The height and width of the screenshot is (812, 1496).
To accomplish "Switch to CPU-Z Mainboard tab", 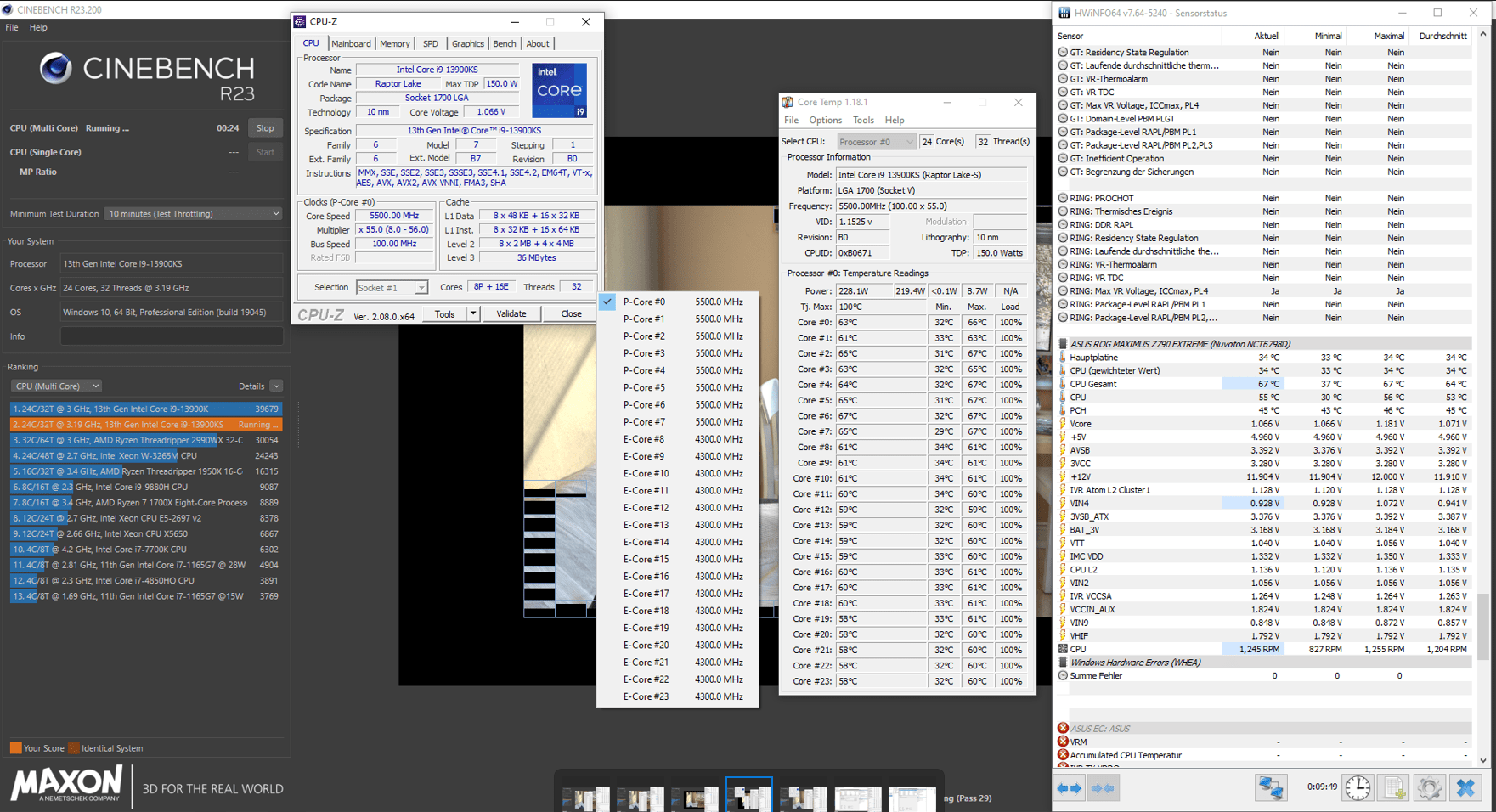I will [x=351, y=43].
